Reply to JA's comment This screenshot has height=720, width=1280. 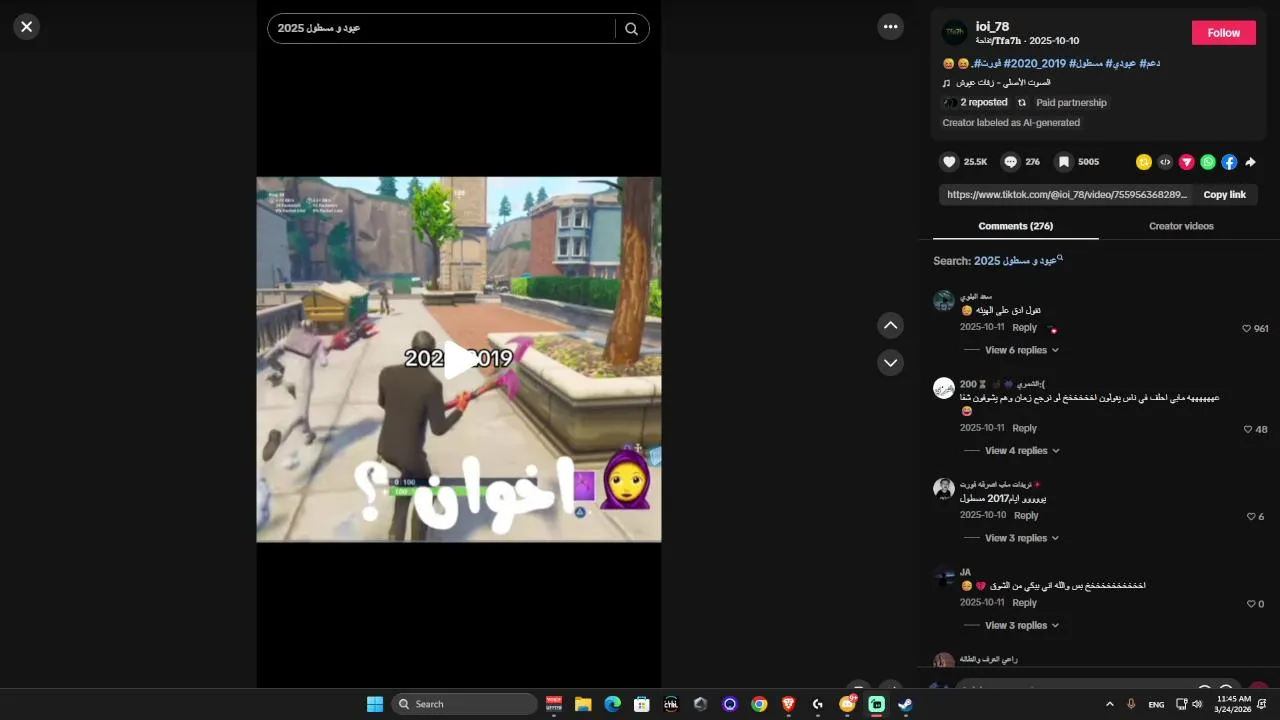pos(1024,603)
